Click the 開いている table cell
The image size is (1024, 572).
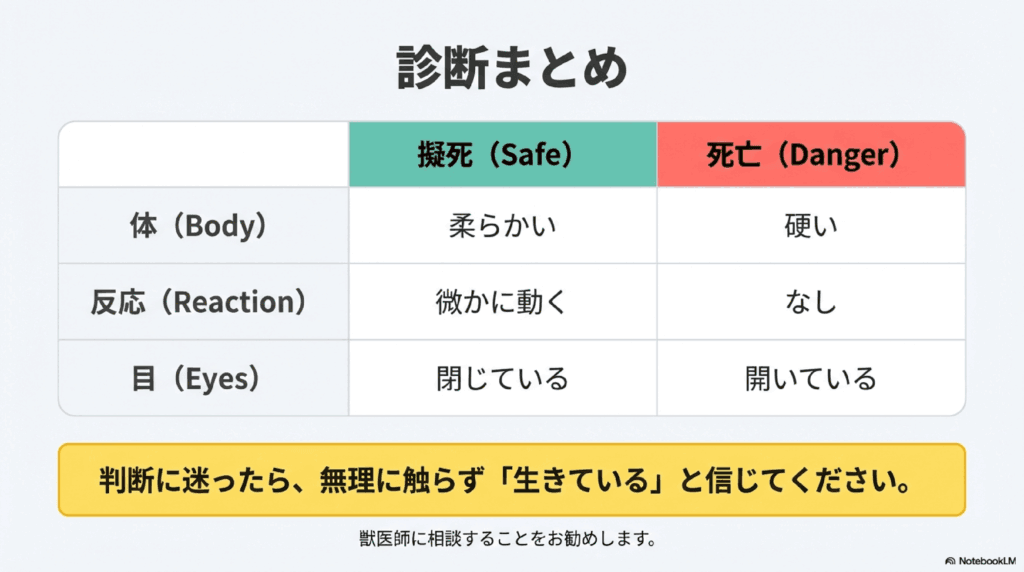pos(811,378)
